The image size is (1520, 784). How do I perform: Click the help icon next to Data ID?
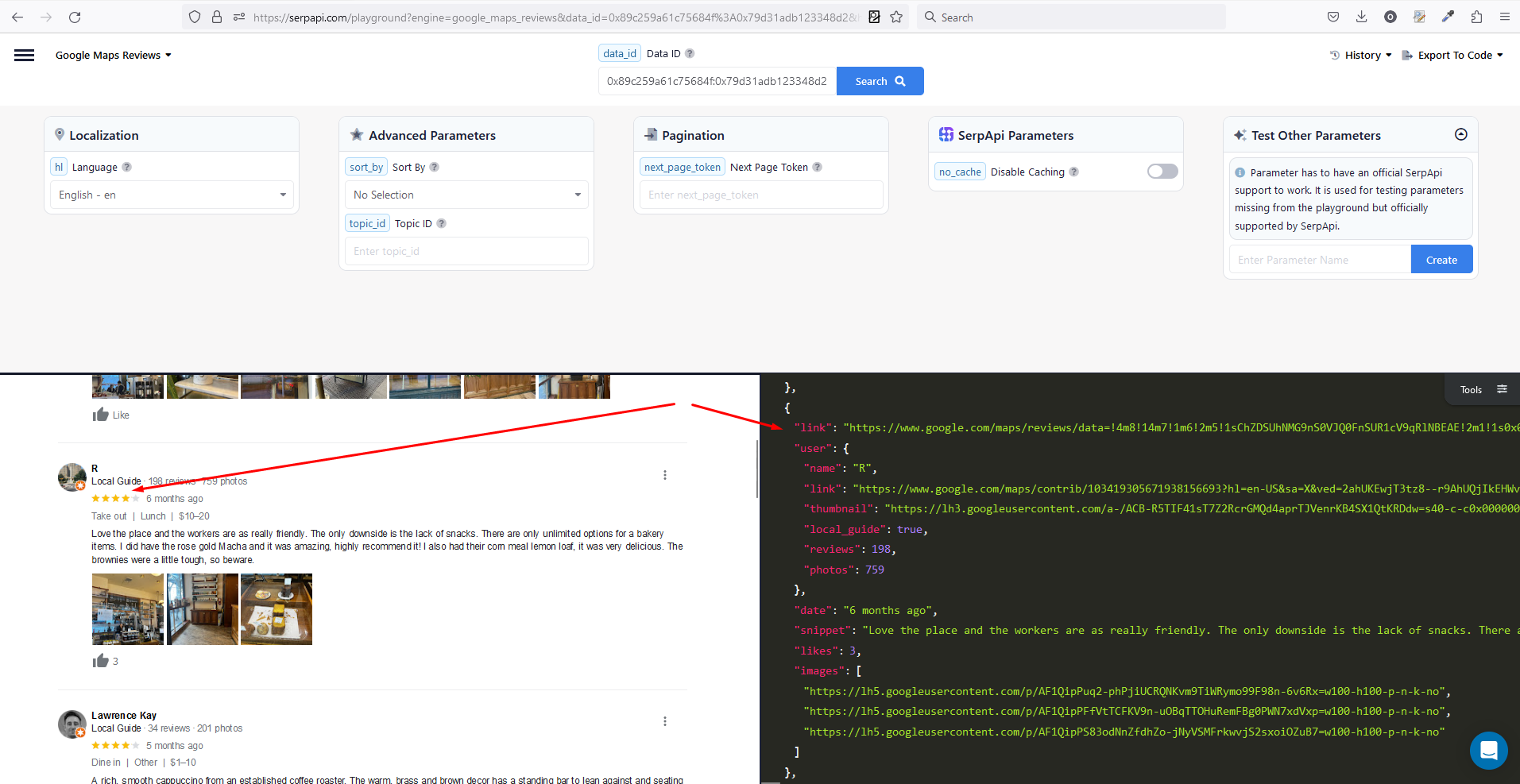689,53
